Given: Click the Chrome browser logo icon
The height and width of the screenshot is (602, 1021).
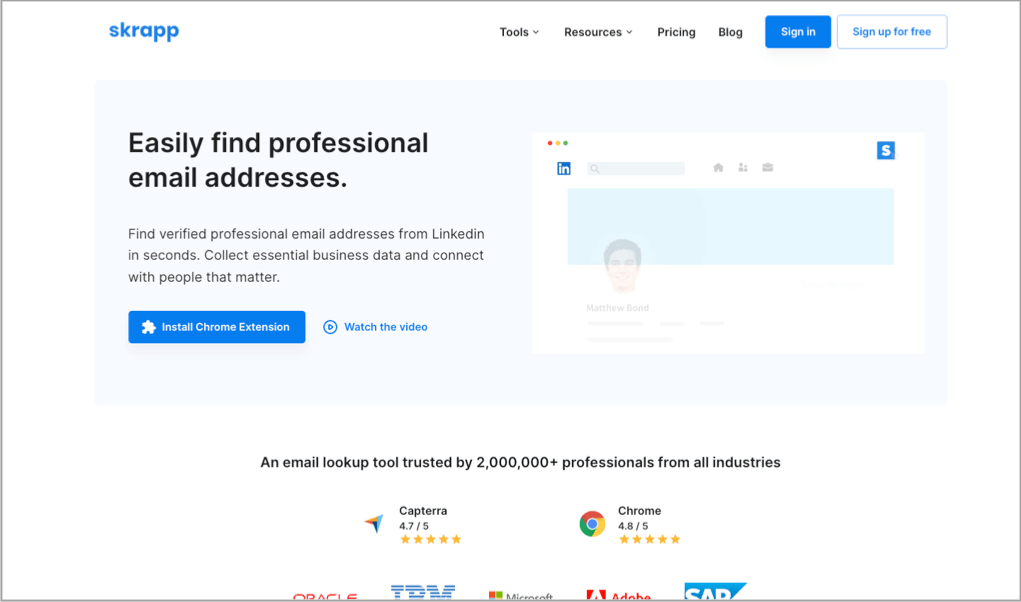Looking at the screenshot, I should click(592, 523).
